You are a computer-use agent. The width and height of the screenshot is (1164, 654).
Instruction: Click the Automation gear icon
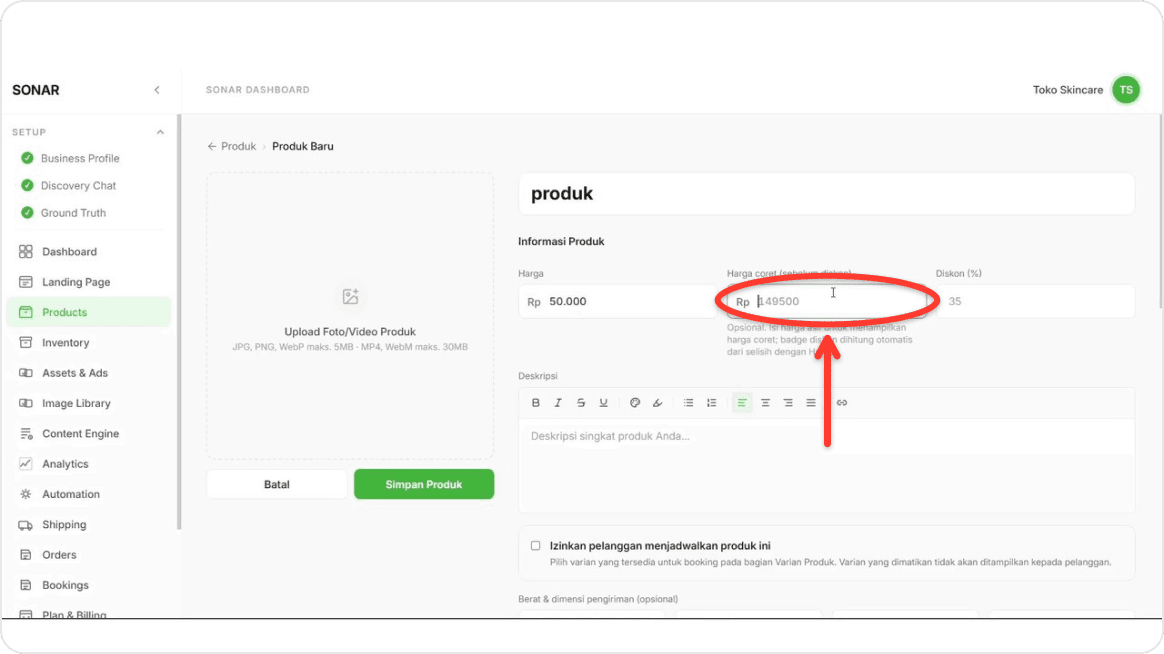click(x=26, y=494)
